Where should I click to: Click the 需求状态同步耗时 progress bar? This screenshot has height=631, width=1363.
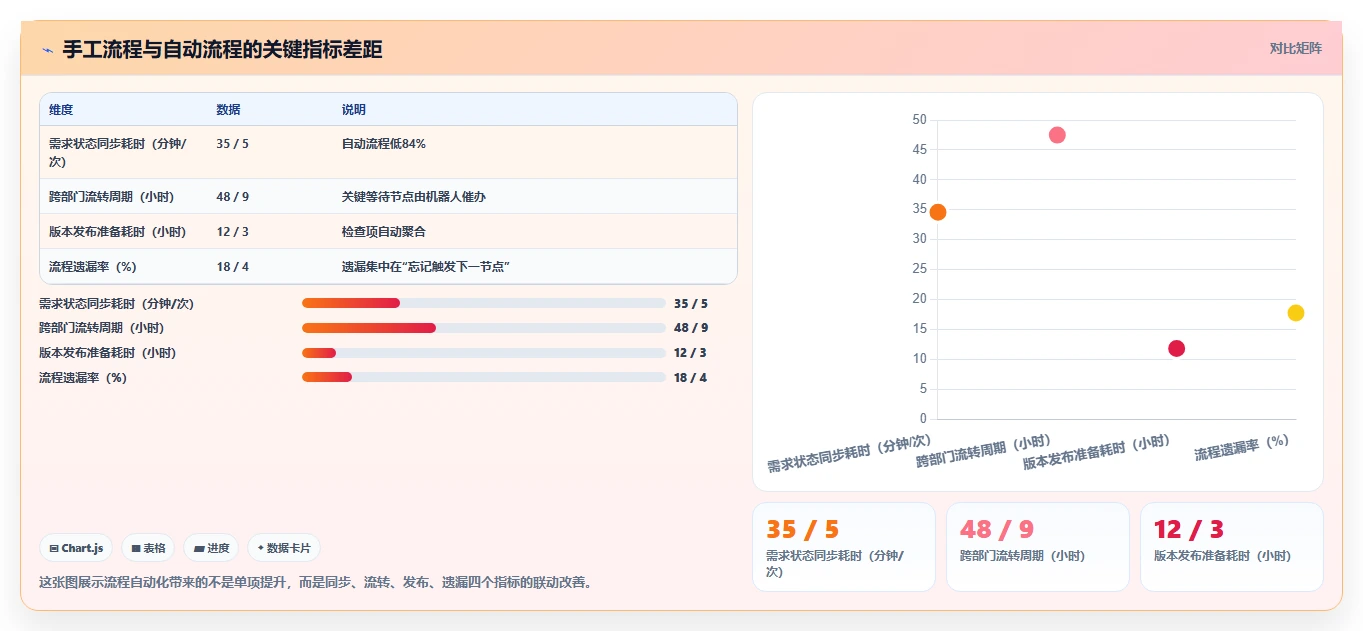pos(484,303)
